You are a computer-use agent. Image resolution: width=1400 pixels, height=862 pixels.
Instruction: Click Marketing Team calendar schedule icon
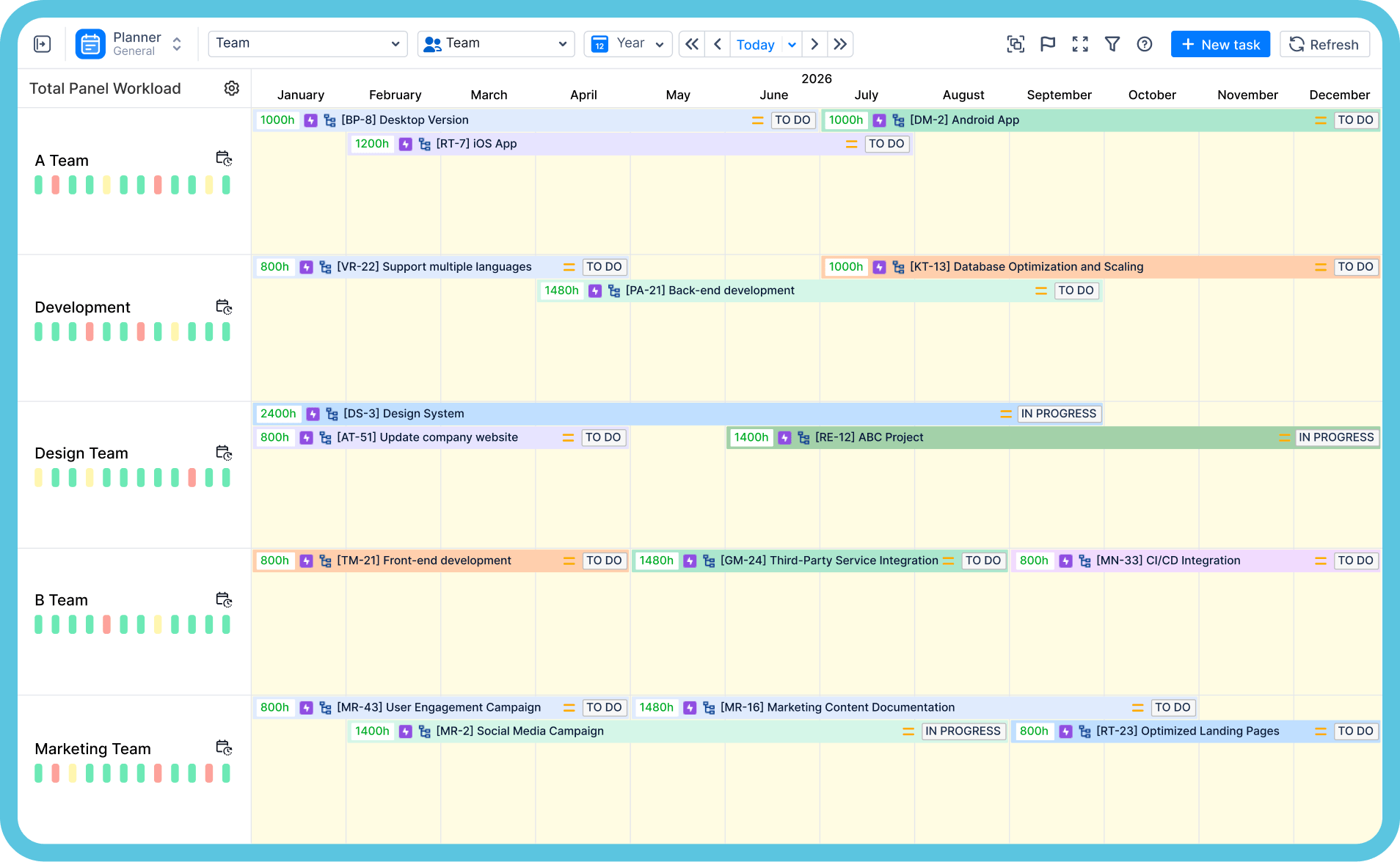[x=224, y=748]
